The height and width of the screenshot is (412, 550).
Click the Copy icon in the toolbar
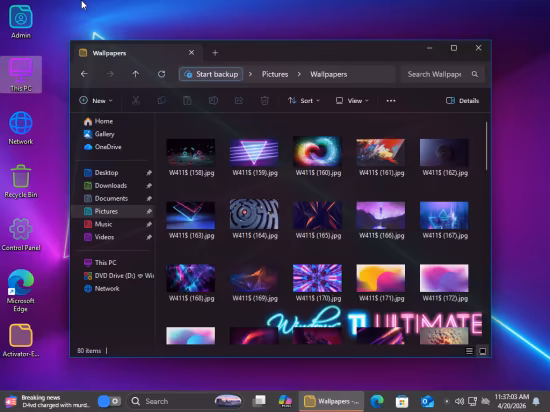[x=162, y=101]
